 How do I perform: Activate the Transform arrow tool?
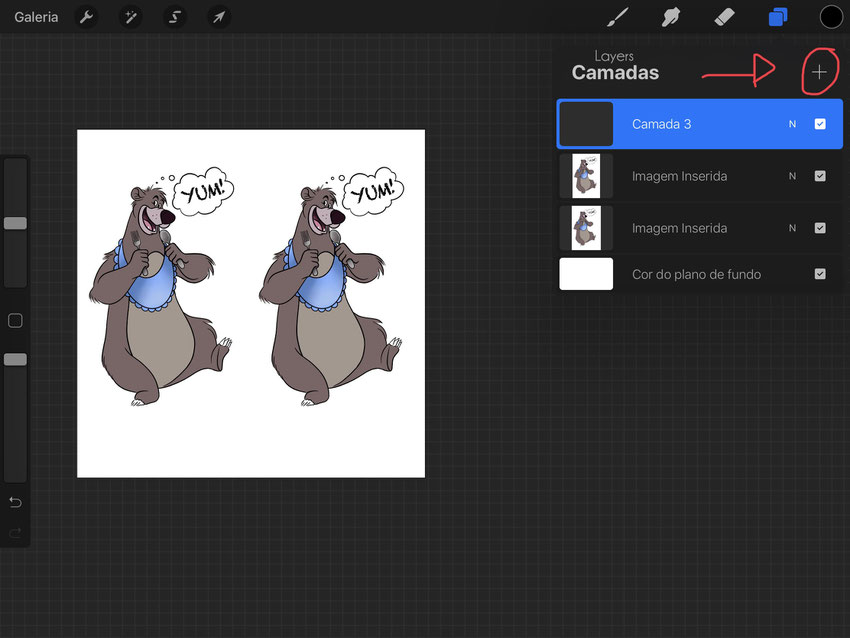point(219,17)
